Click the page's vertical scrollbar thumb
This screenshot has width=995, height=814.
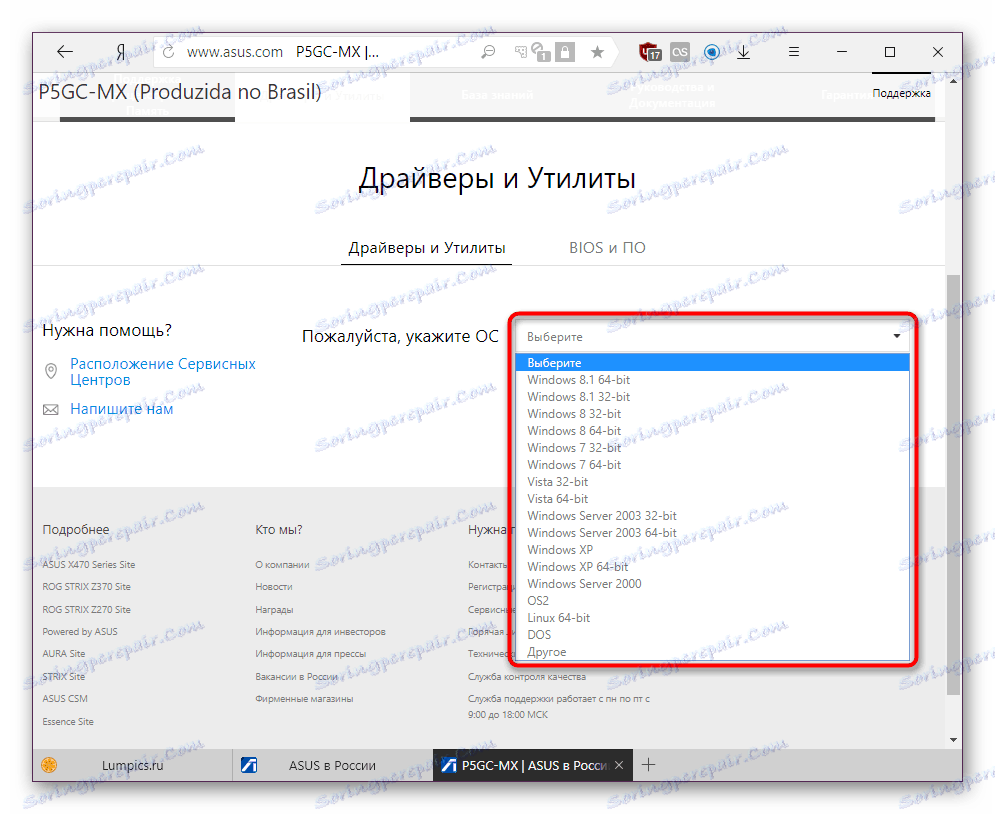[953, 484]
